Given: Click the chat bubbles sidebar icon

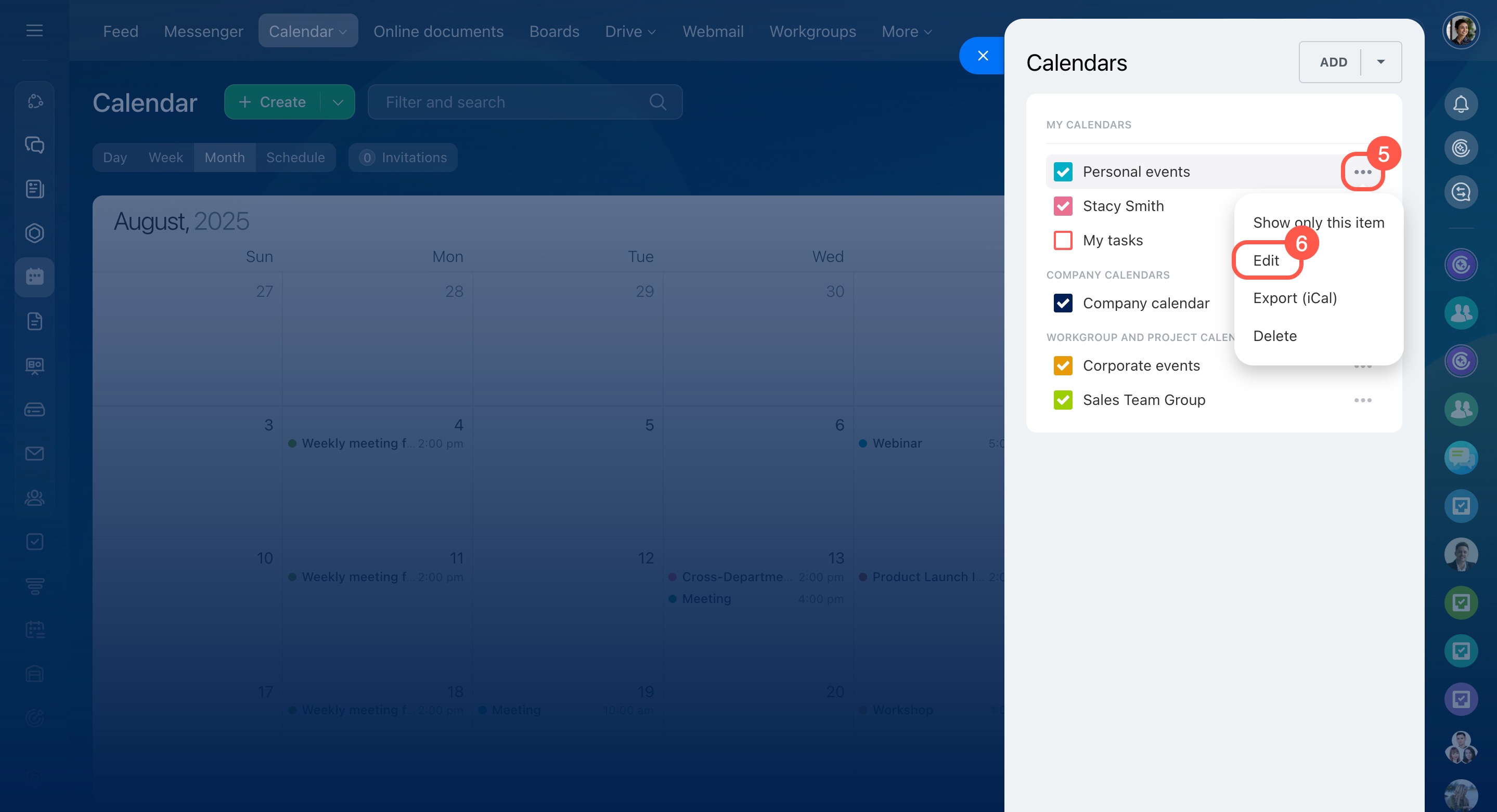Looking at the screenshot, I should pyautogui.click(x=34, y=145).
